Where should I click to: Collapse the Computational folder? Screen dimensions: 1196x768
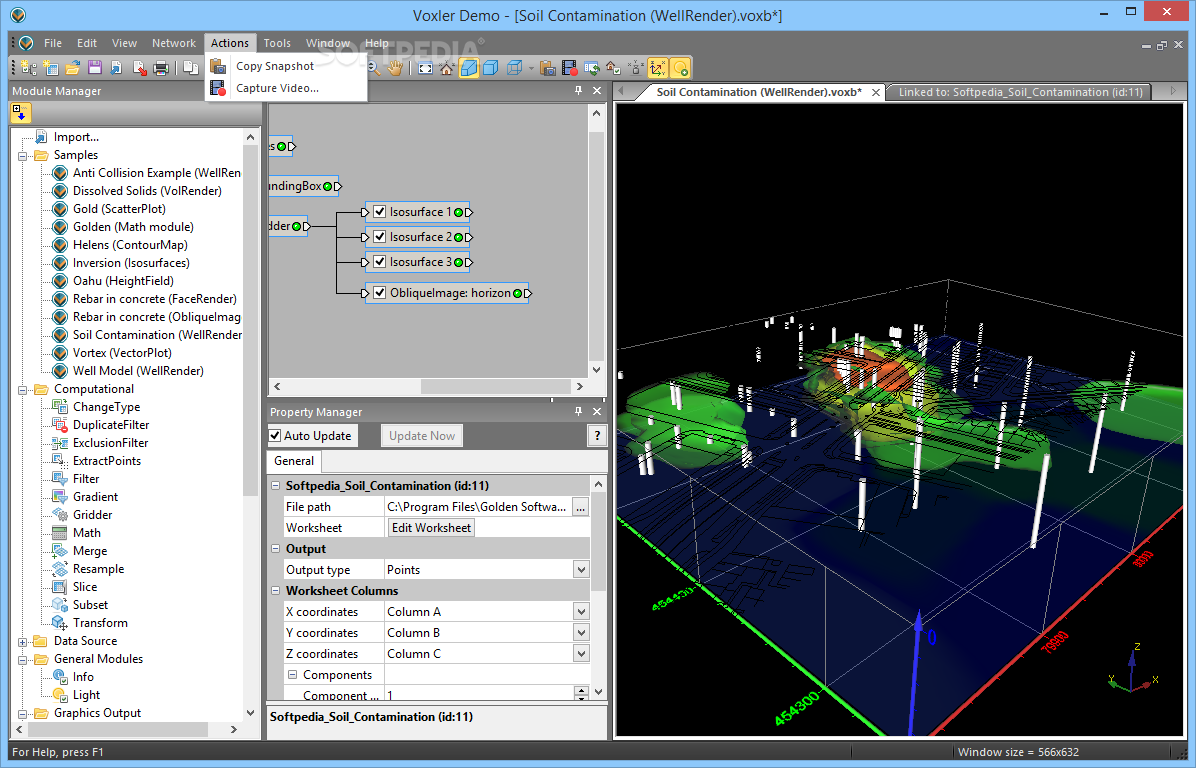23,390
